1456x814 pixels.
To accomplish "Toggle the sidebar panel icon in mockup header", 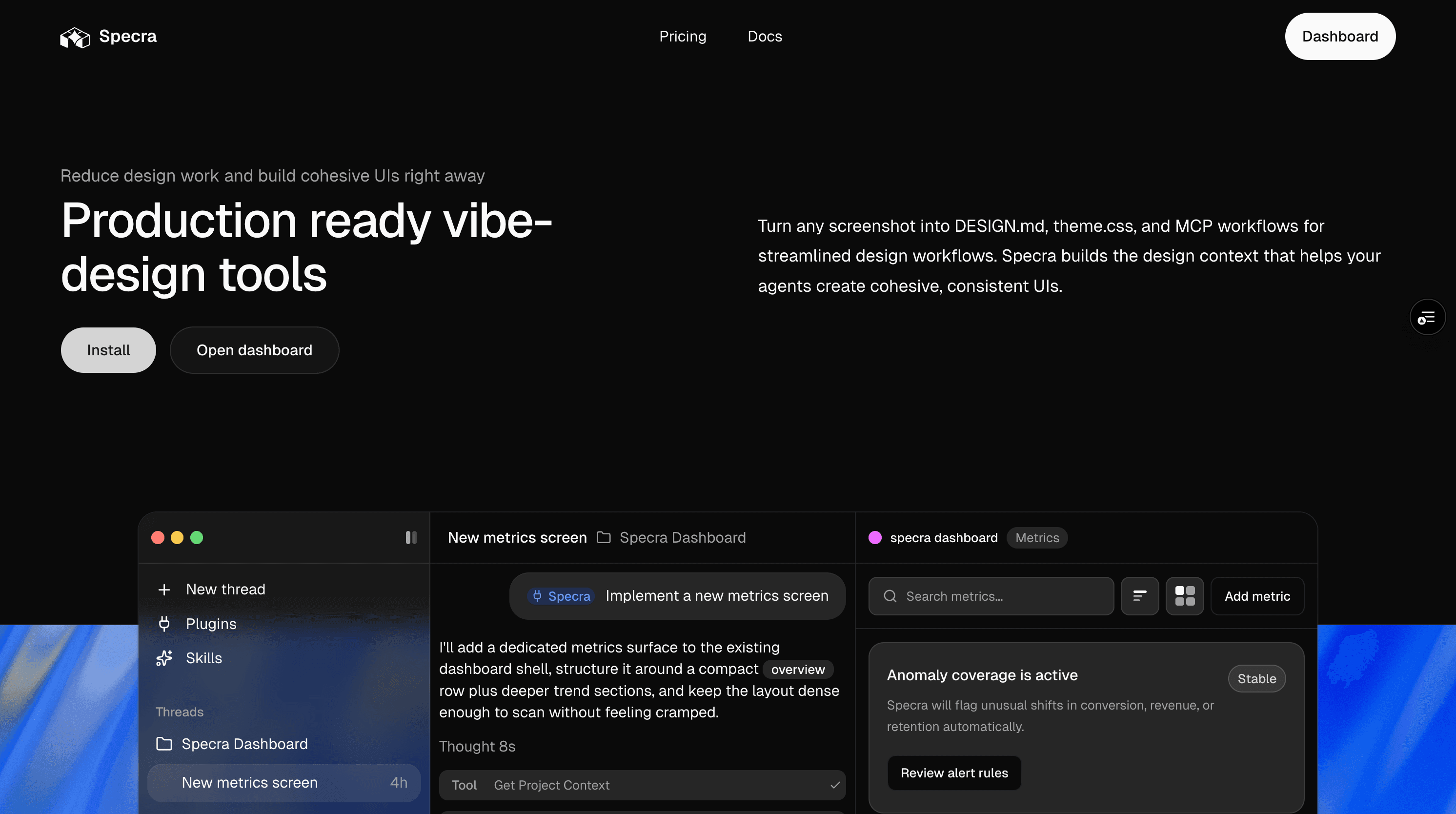I will click(x=411, y=538).
